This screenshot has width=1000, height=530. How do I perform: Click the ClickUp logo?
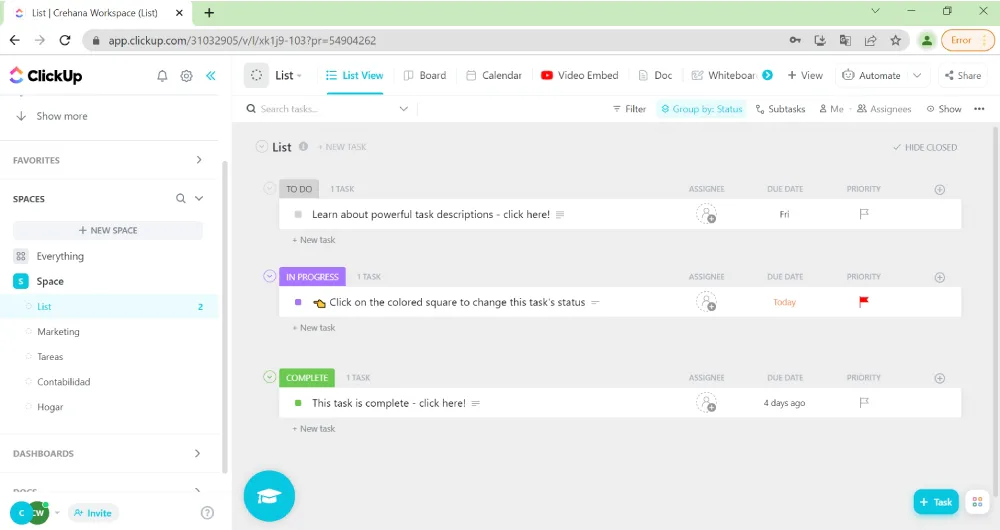coord(45,76)
